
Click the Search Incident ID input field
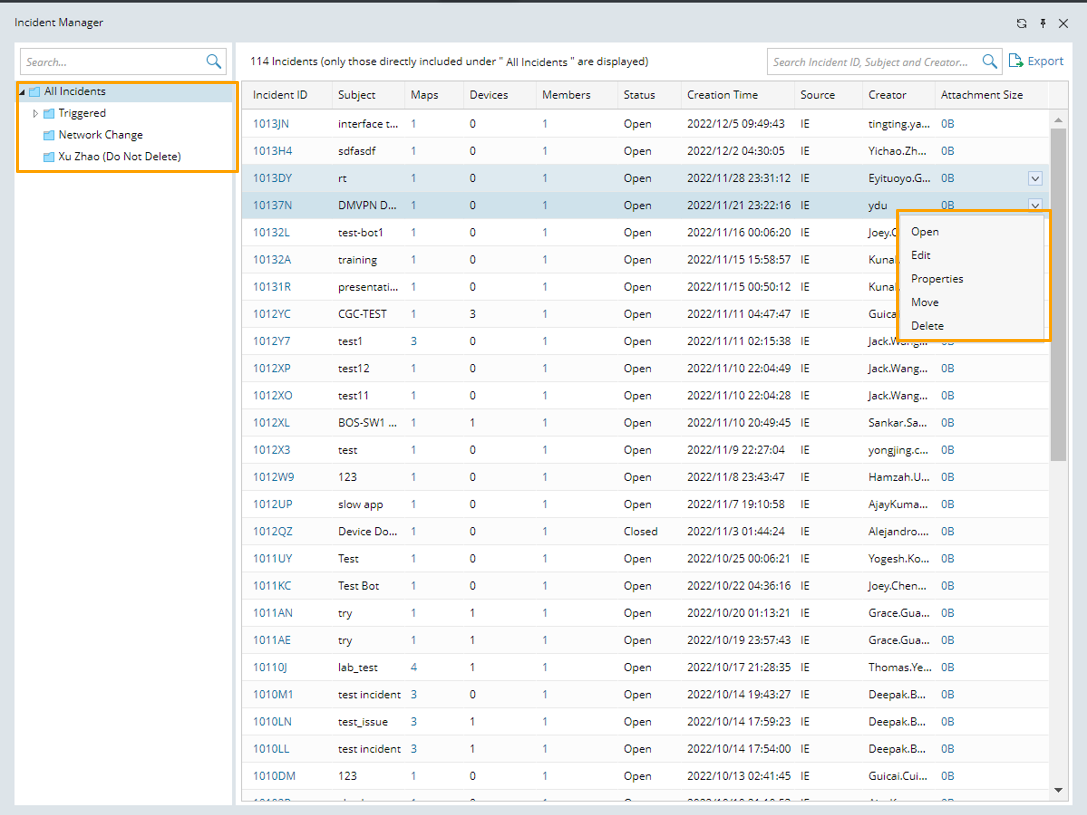(x=871, y=62)
